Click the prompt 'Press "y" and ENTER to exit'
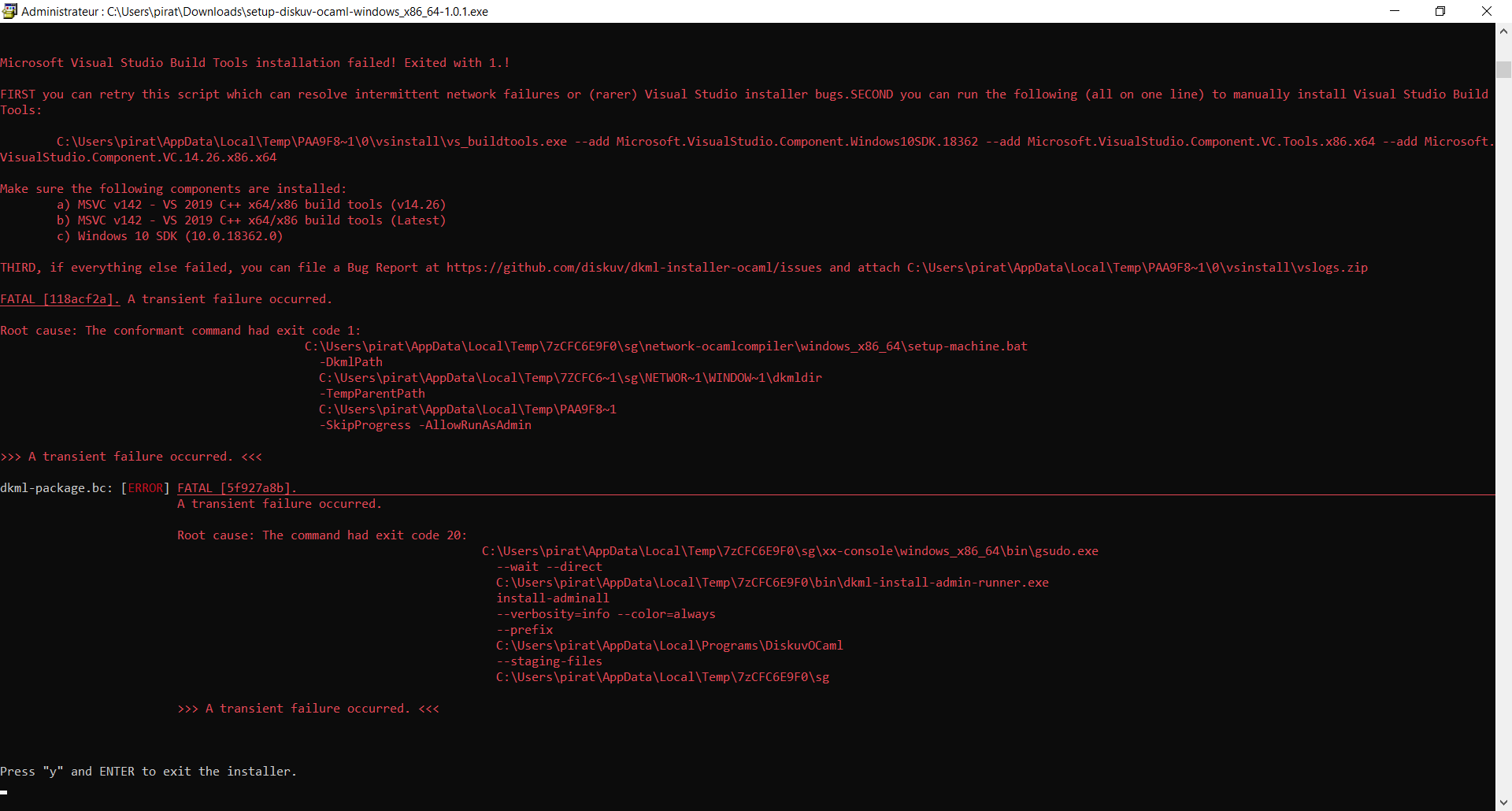 (149, 772)
